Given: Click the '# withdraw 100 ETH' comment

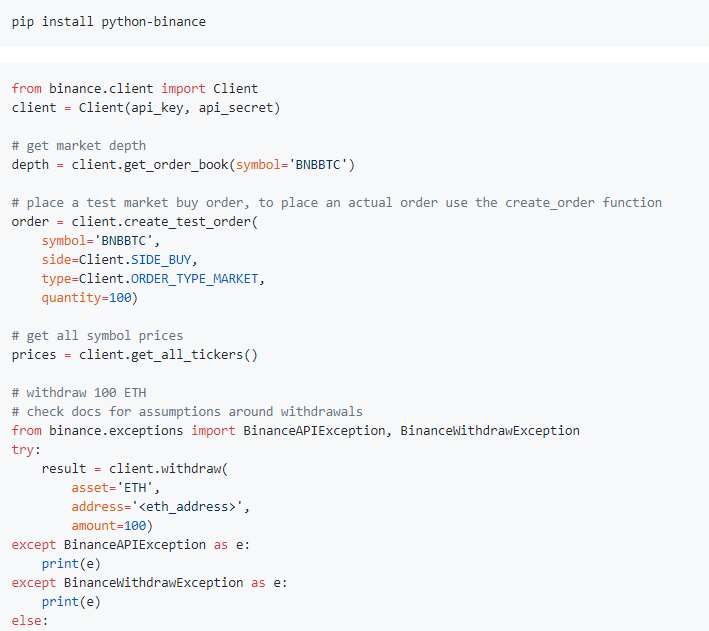Looking at the screenshot, I should click(79, 393).
